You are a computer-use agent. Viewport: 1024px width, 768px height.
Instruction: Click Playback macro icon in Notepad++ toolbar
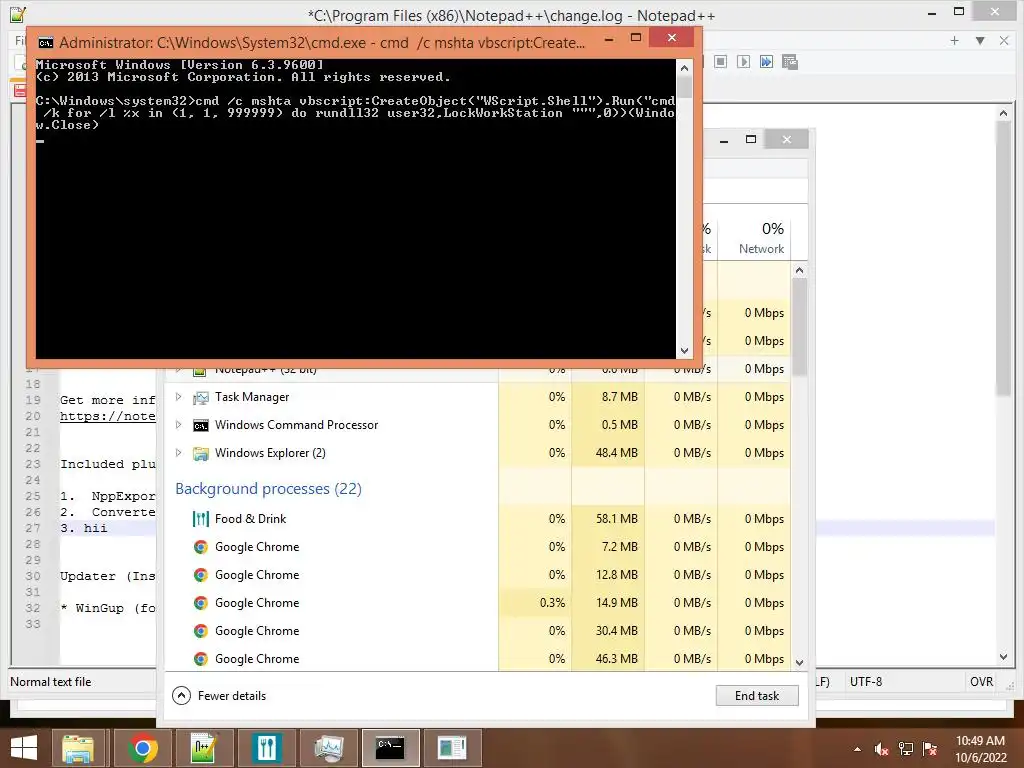[x=743, y=61]
